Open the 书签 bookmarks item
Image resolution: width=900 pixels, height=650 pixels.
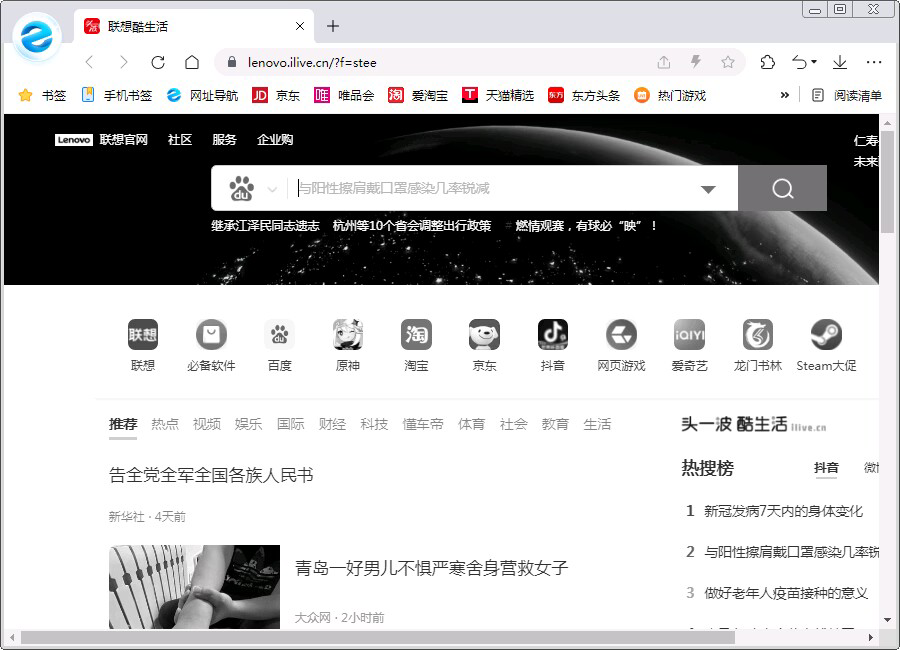[42, 95]
